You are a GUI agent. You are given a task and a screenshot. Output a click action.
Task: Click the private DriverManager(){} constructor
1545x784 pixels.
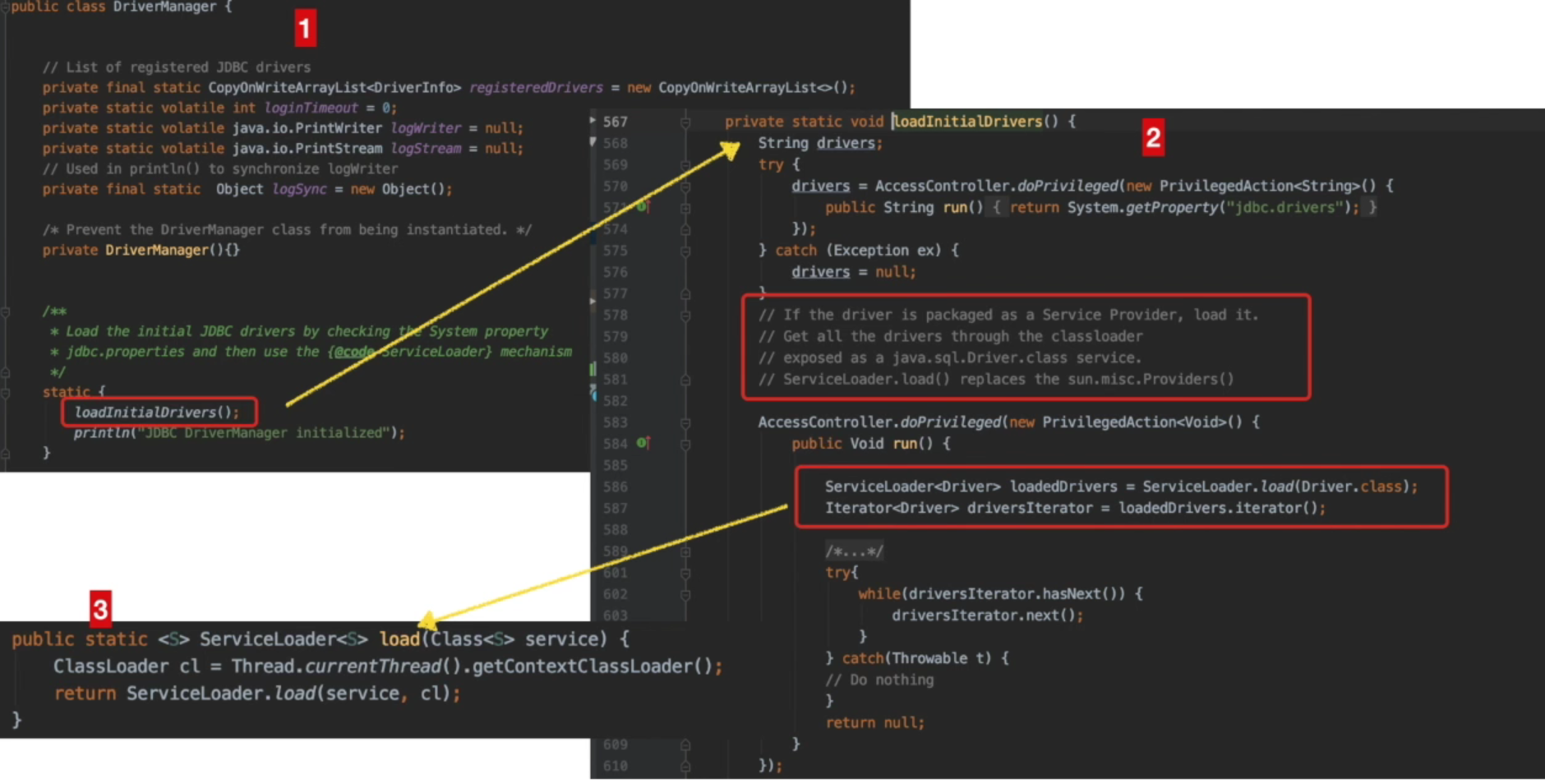pyautogui.click(x=141, y=250)
